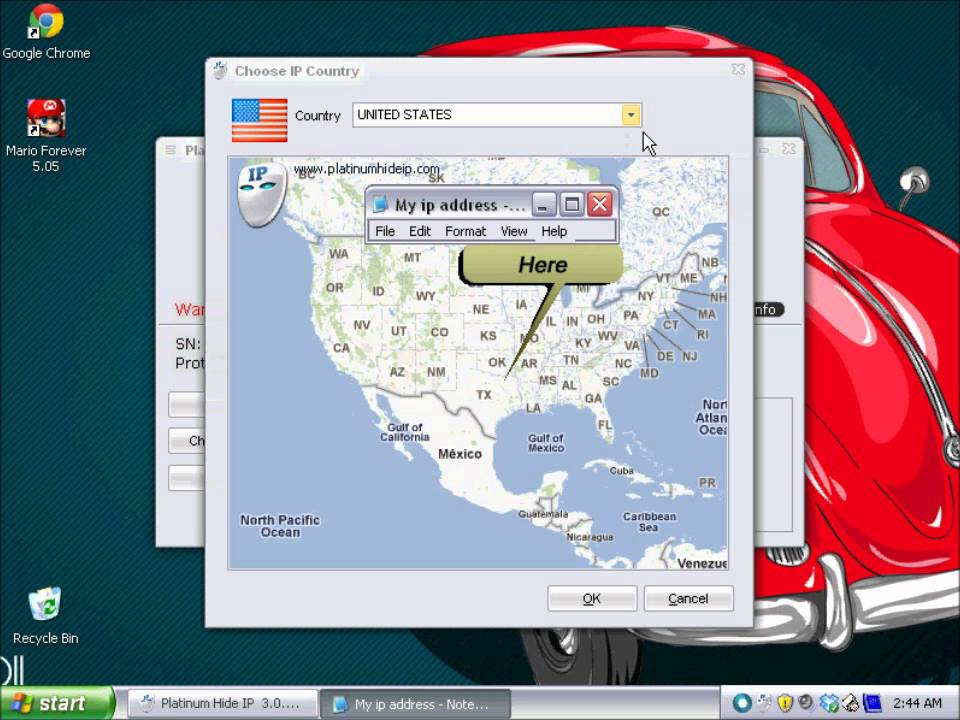Open the Notepad File menu
Screen dimensions: 960x720
click(x=384, y=231)
